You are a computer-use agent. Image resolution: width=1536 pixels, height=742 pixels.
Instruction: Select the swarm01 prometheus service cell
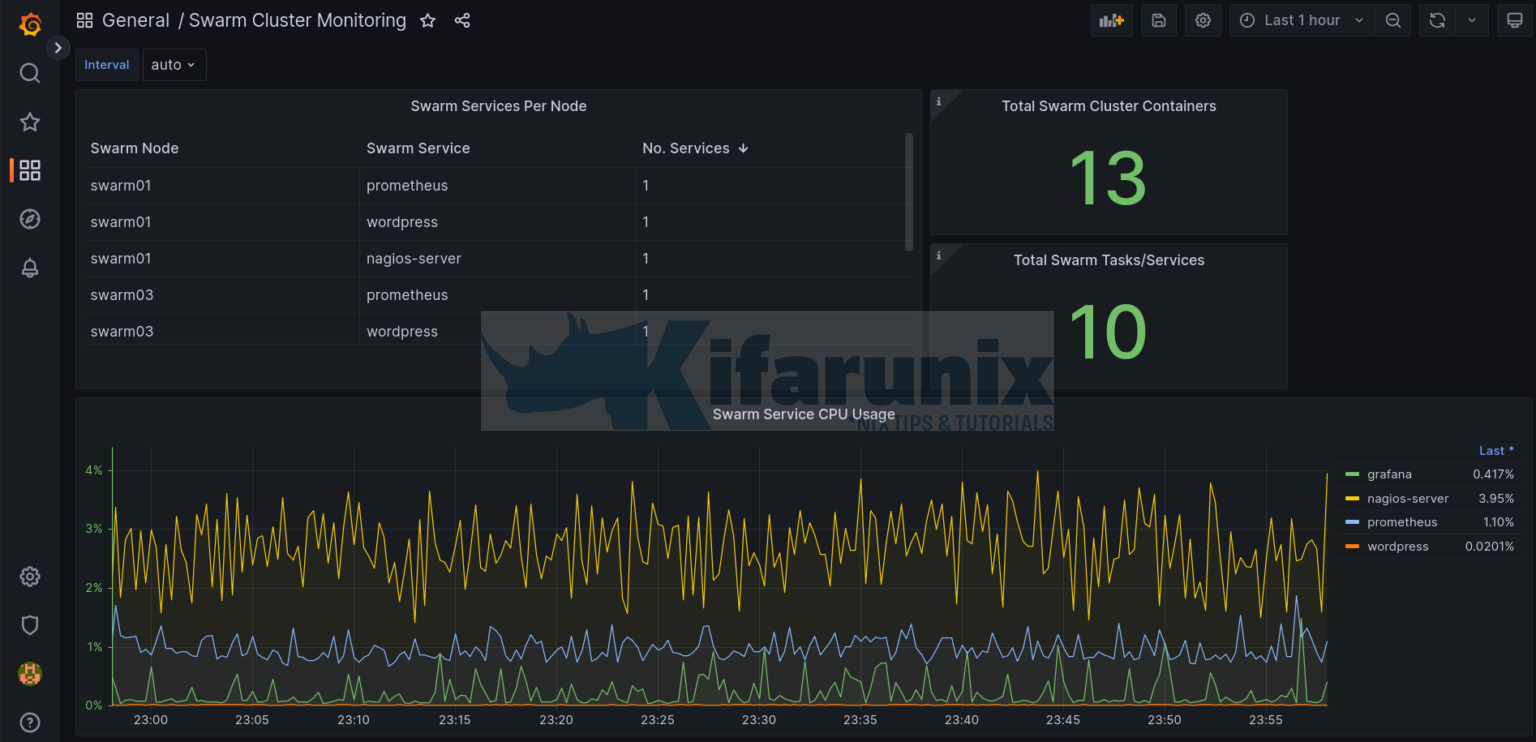pyautogui.click(x=497, y=185)
